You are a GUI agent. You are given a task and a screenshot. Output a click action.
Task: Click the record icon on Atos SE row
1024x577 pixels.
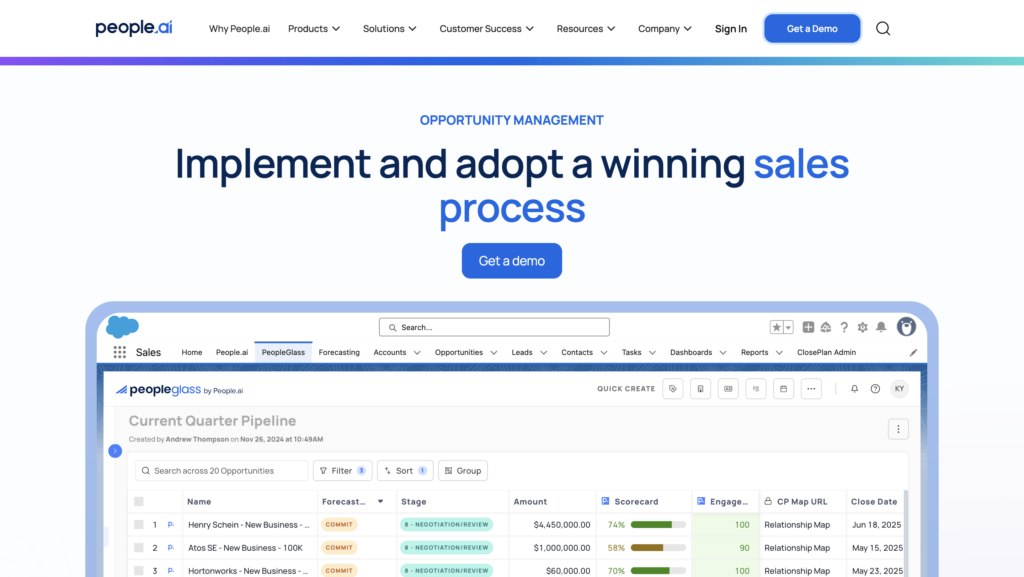[x=170, y=548]
